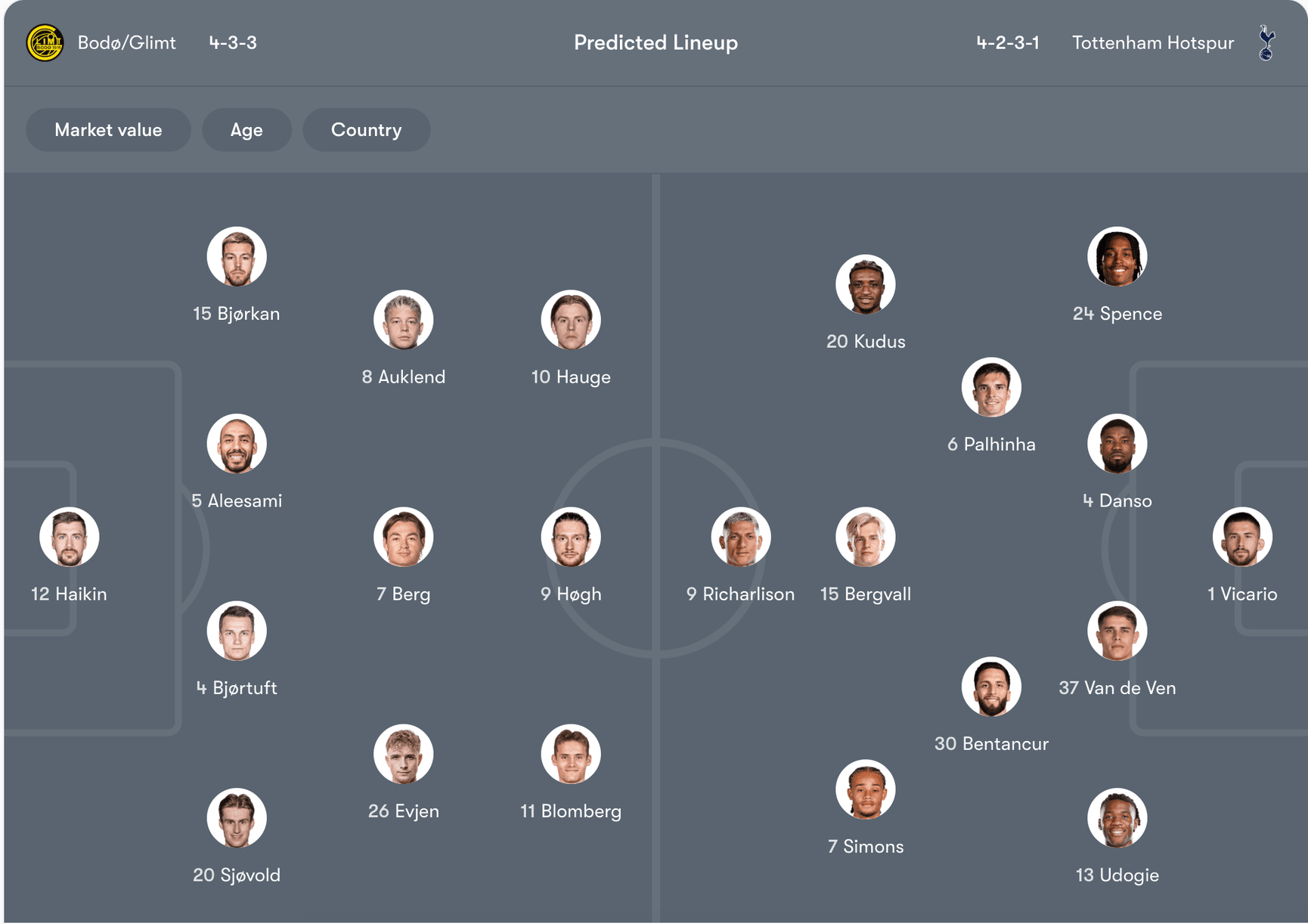Toggle the Age filter

point(246,130)
